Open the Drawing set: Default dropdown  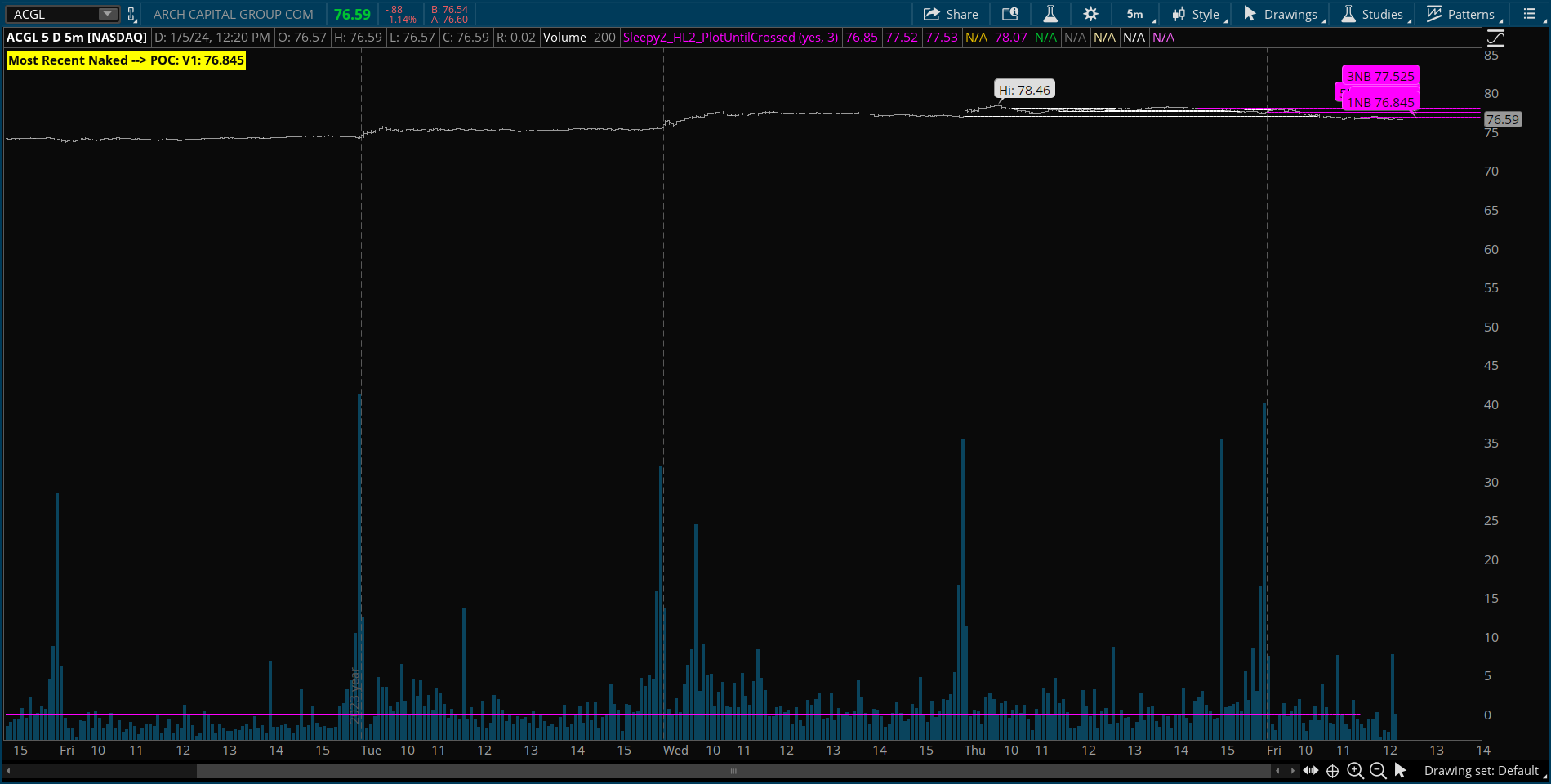pos(1482,770)
